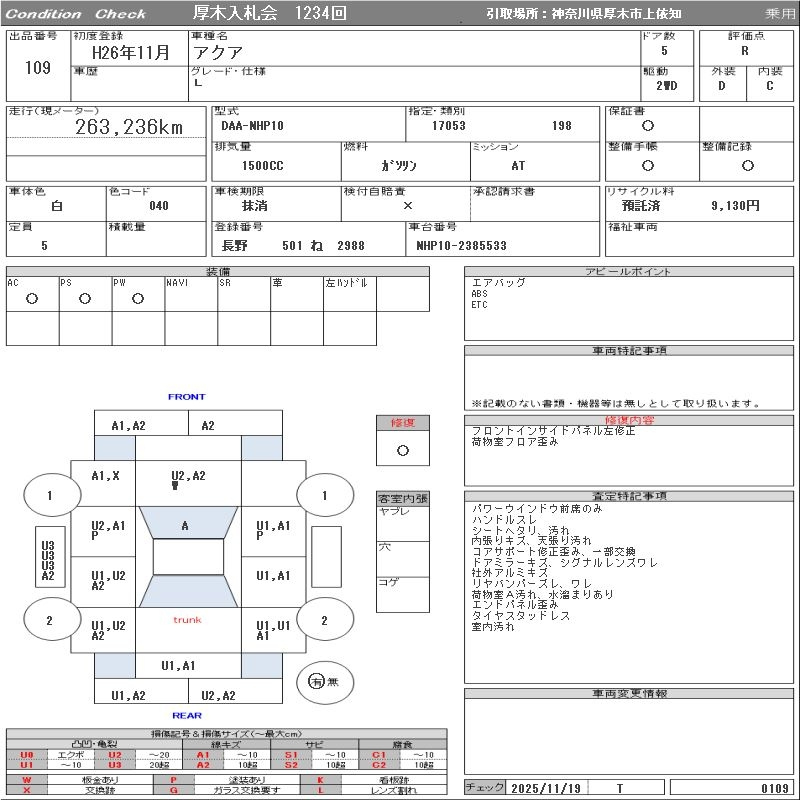Image resolution: width=800 pixels, height=800 pixels.
Task: Click the chassis number NHP10-2385533
Action: click(462, 245)
